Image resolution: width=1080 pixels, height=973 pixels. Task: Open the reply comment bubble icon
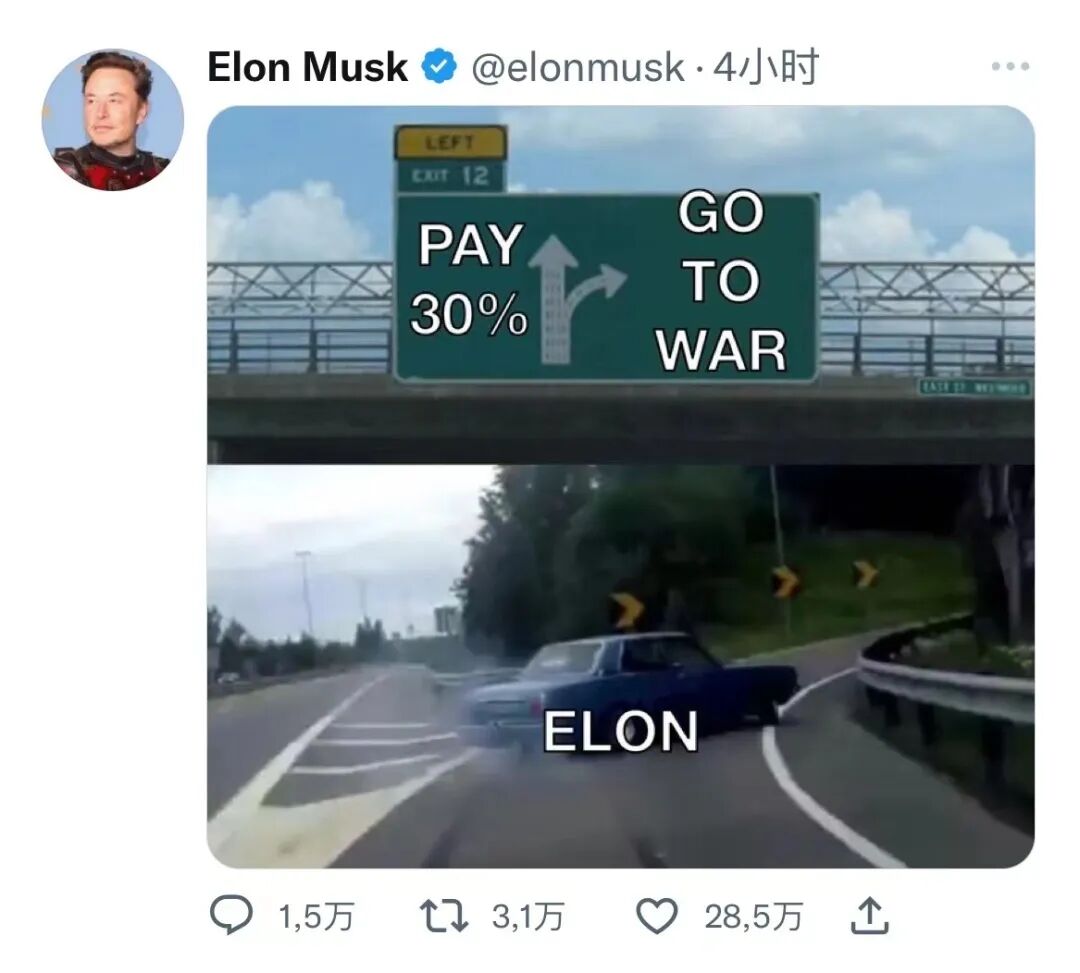pyautogui.click(x=231, y=916)
